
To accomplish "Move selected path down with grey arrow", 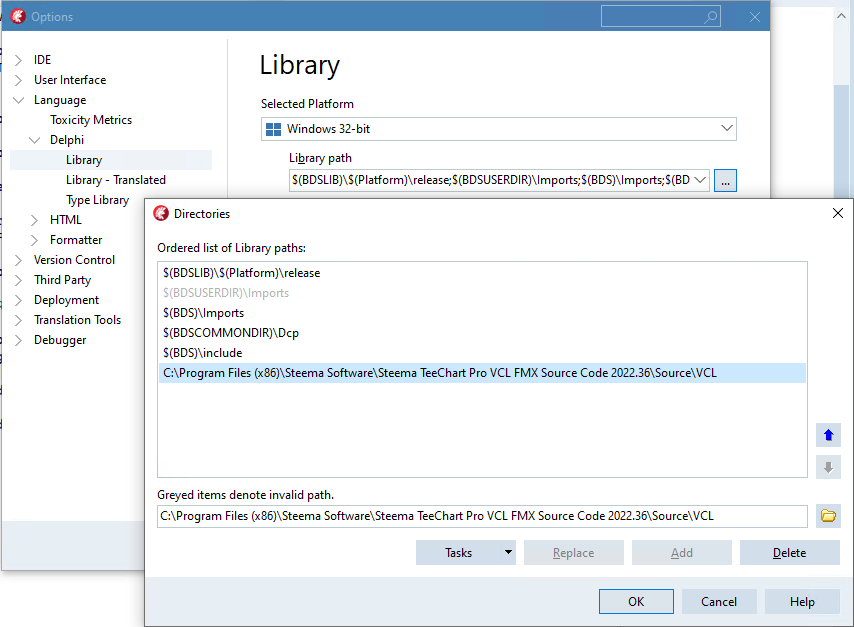I will [828, 467].
